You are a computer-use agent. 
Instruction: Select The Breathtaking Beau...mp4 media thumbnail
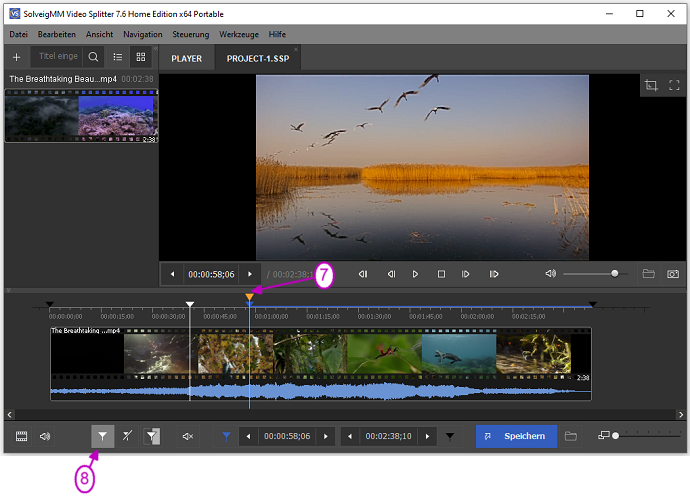pos(81,116)
